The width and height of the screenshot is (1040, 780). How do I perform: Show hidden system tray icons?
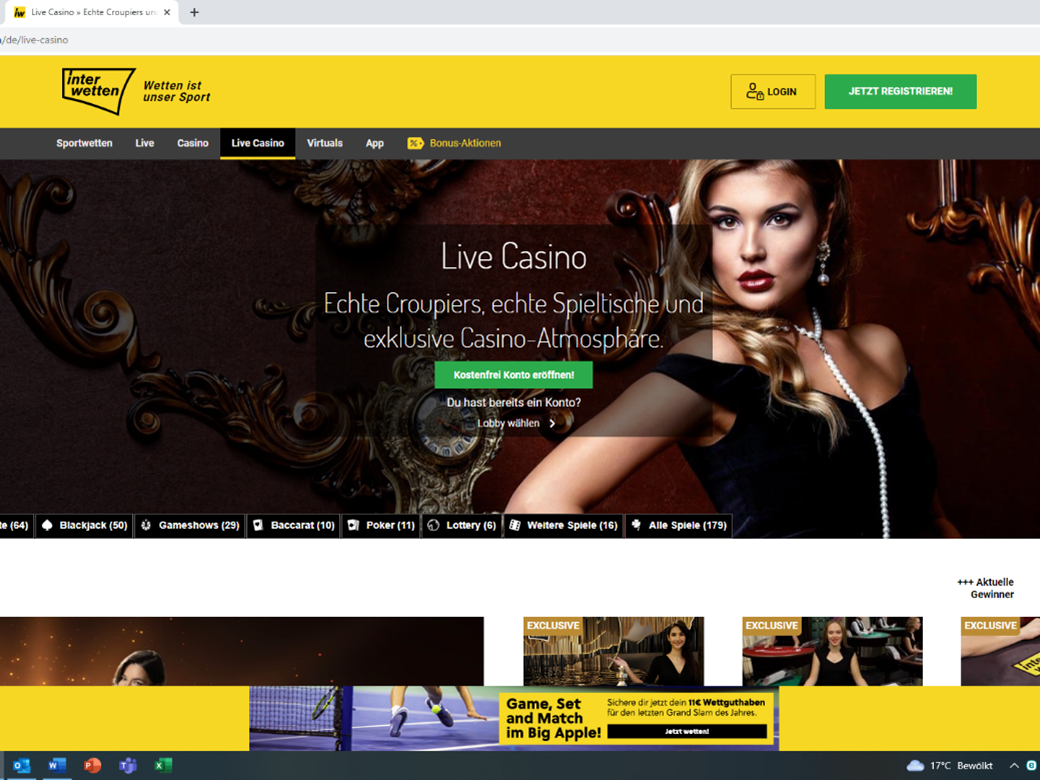coord(1013,766)
